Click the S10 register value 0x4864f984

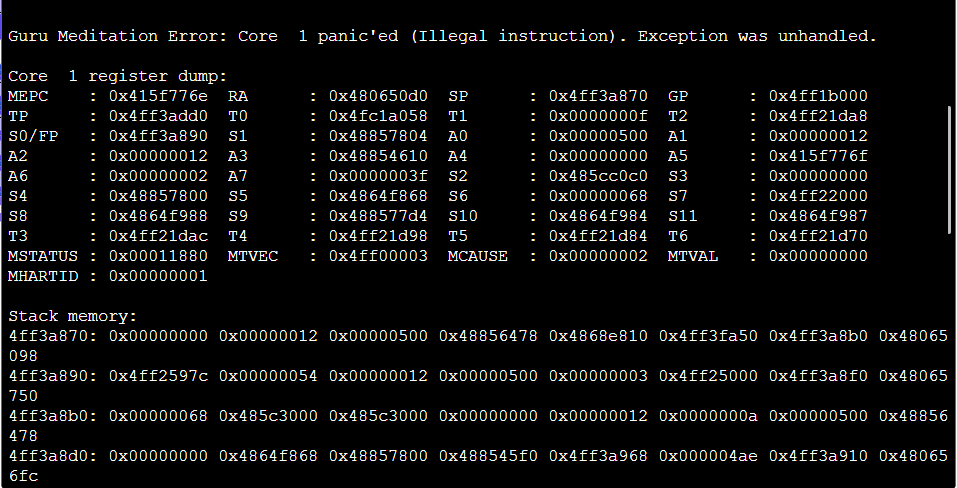[598, 217]
